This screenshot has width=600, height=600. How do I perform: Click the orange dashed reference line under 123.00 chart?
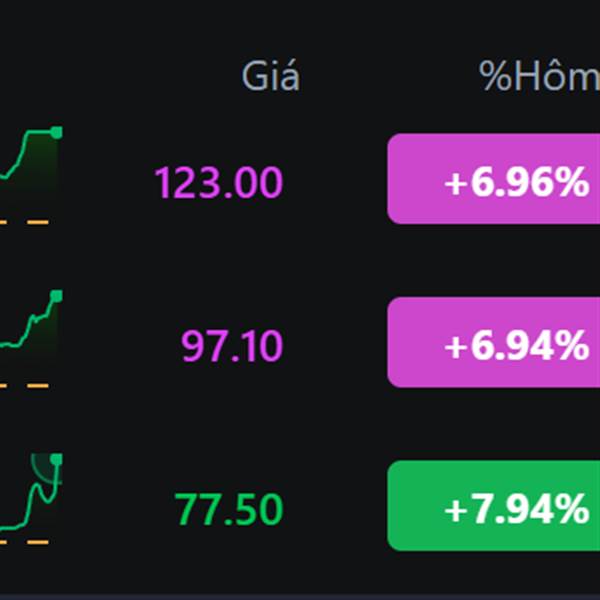click(24, 222)
